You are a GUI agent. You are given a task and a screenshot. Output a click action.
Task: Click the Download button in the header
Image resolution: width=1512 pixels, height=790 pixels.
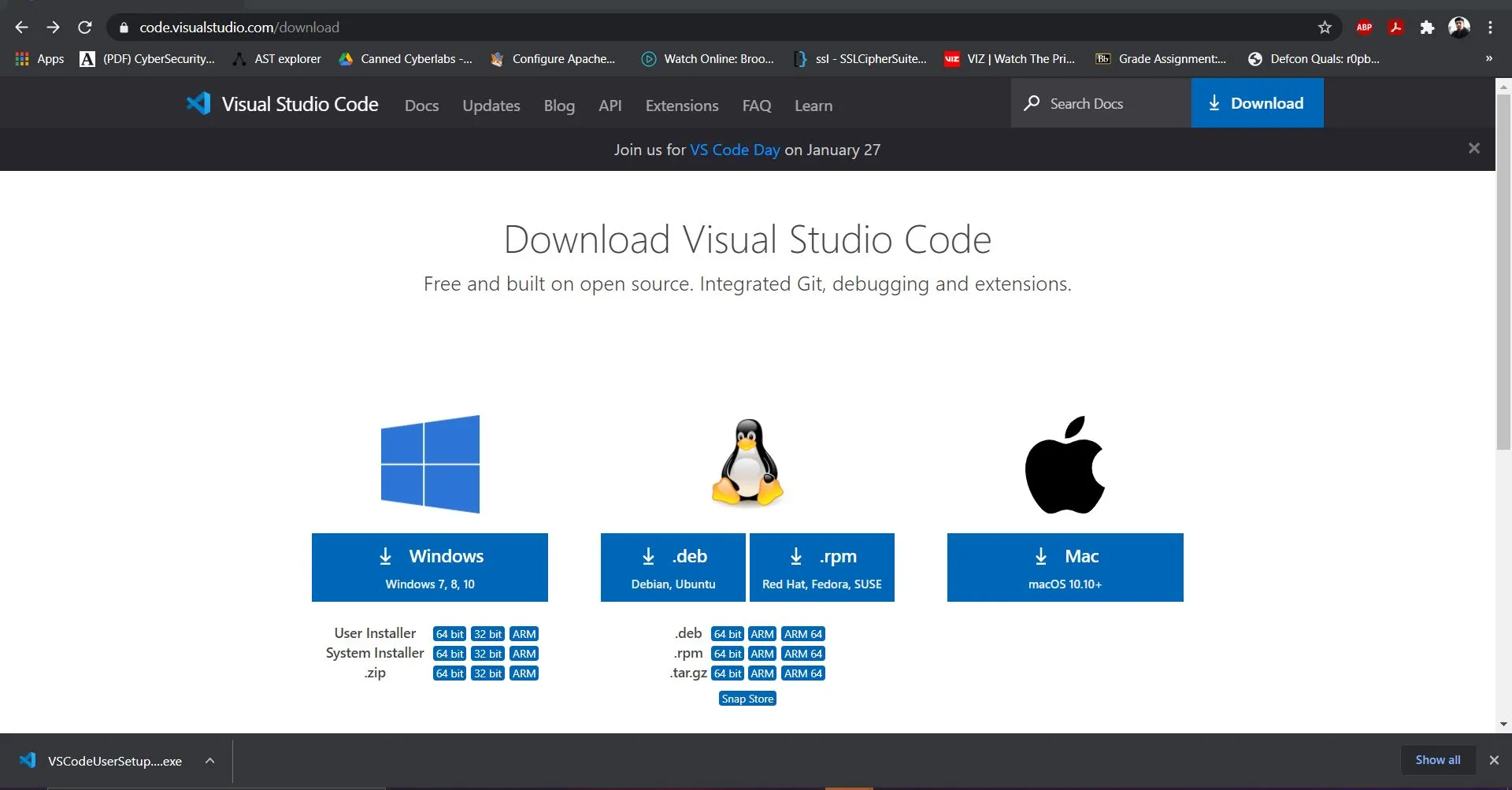pyautogui.click(x=1257, y=103)
